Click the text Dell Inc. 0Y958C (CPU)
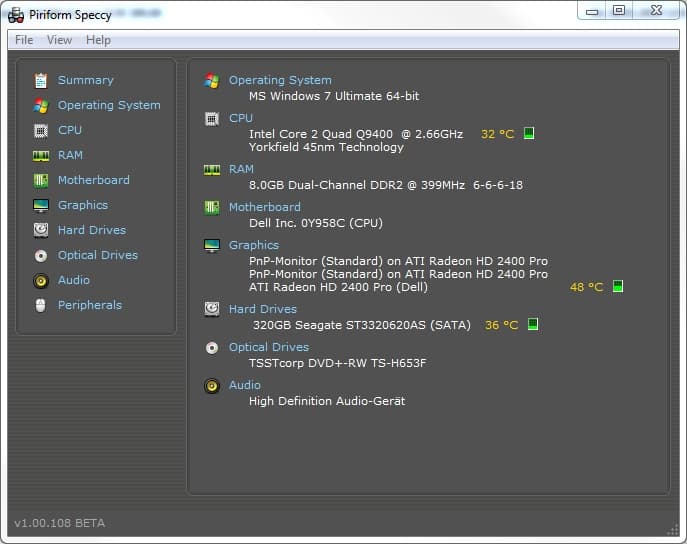Screen dimensions: 687x544 coord(316,223)
